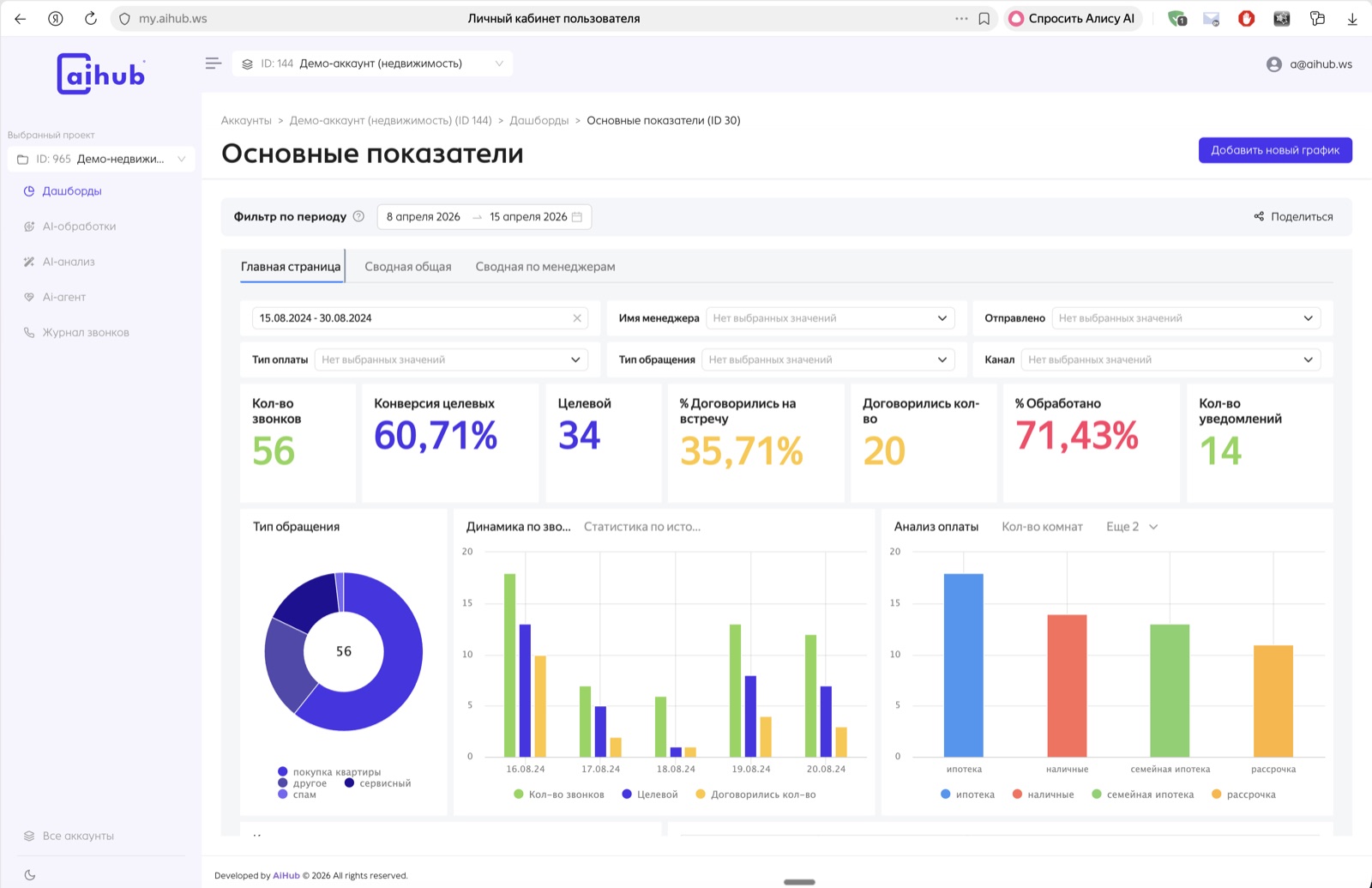
Task: Click the calendar icon in period filter
Action: [x=577, y=217]
